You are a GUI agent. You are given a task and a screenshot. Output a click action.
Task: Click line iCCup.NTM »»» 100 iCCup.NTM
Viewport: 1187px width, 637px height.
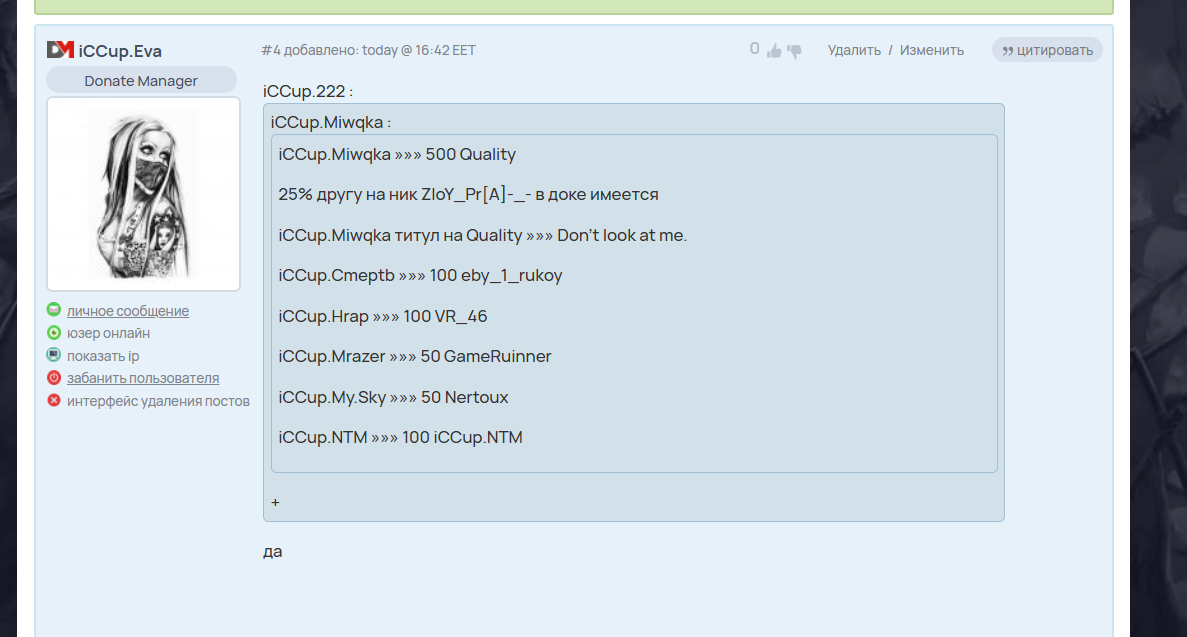point(400,438)
